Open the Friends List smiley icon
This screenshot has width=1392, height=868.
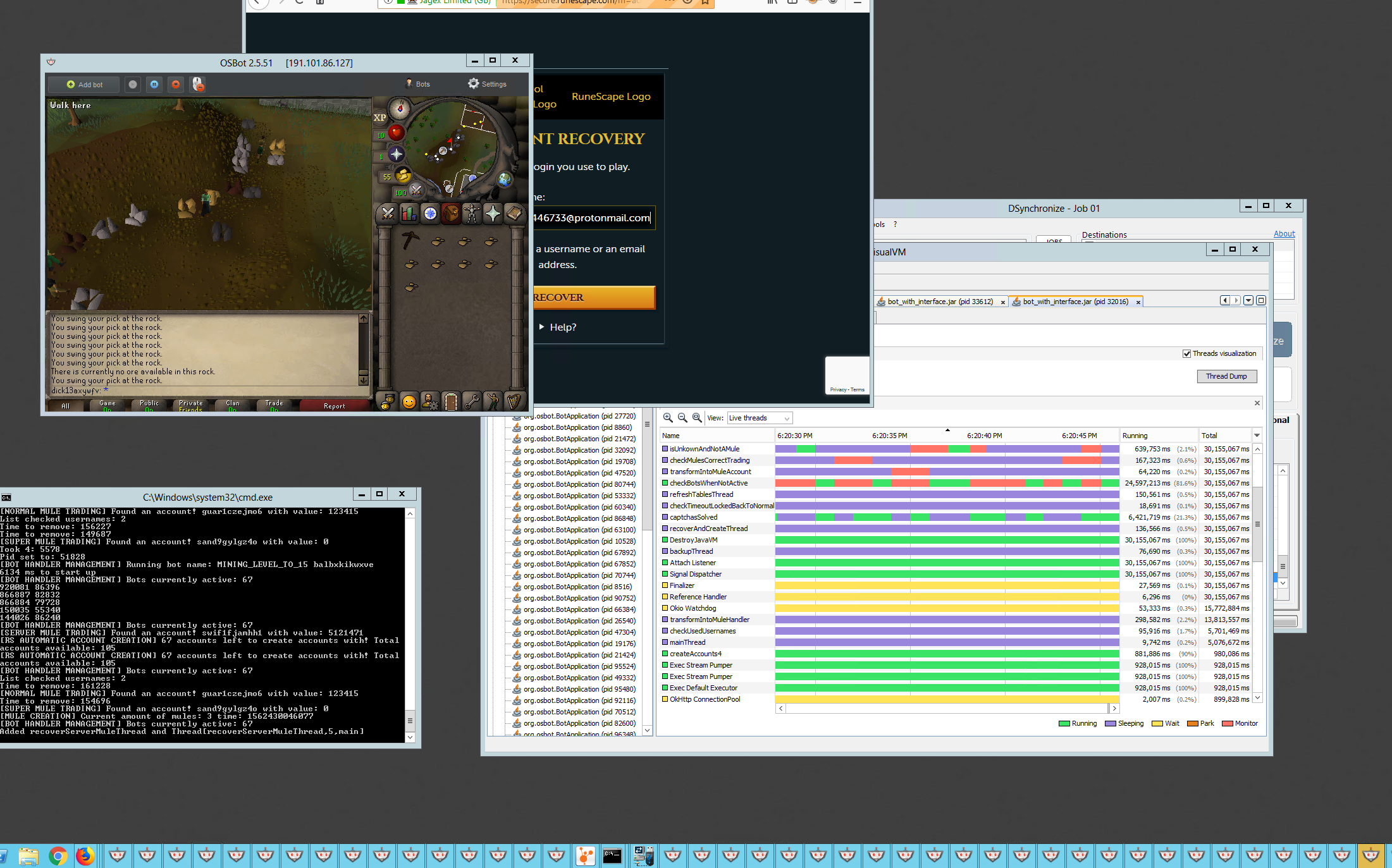pos(409,401)
